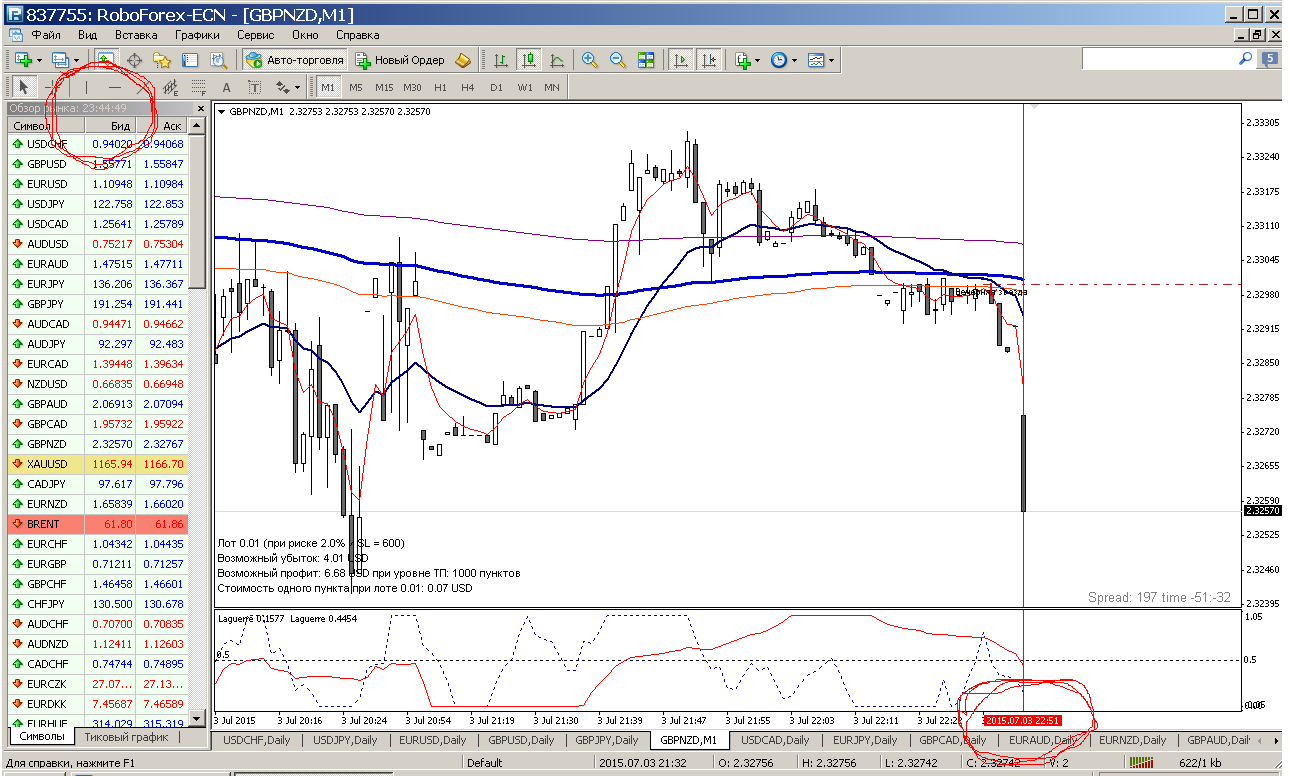Screen dimensions: 1290x776
Task: Open the Файл menu
Action: tap(46, 34)
